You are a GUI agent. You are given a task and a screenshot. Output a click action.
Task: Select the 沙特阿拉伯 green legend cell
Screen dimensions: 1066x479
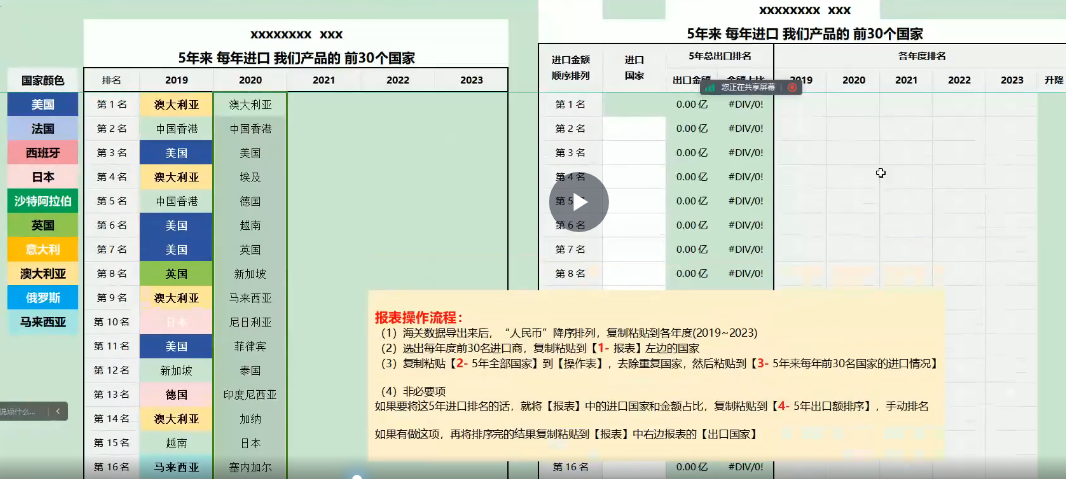click(42, 201)
